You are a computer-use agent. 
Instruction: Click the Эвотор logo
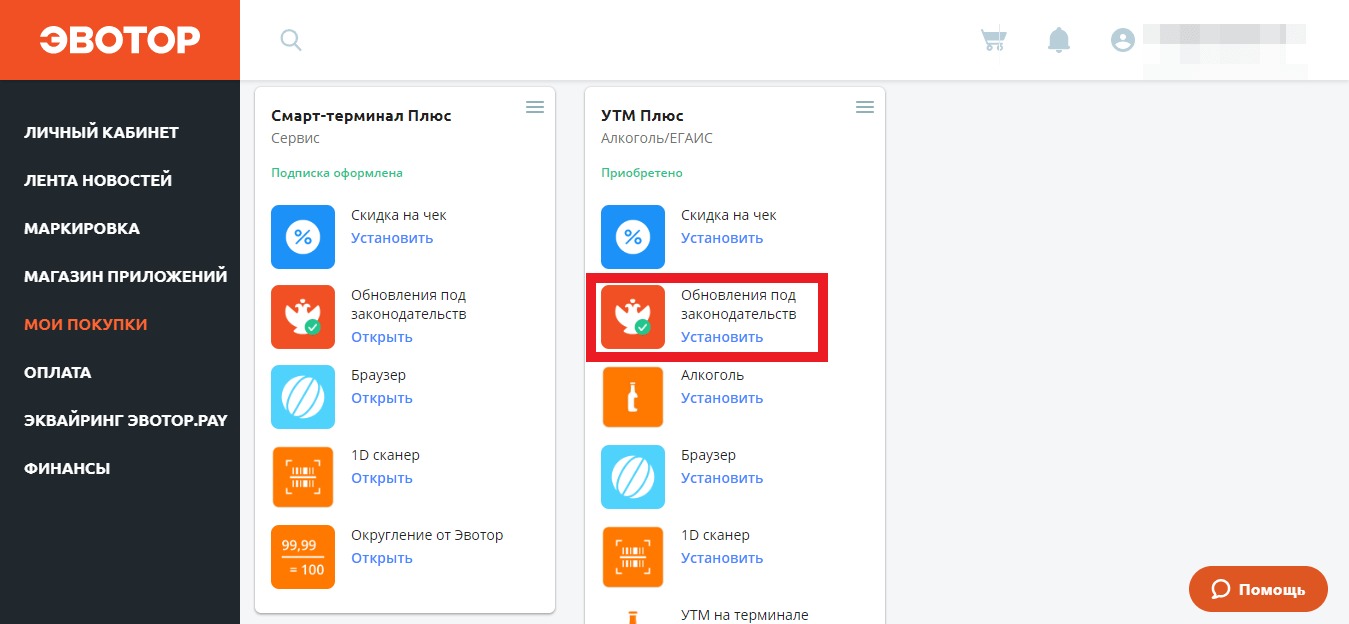click(x=120, y=40)
